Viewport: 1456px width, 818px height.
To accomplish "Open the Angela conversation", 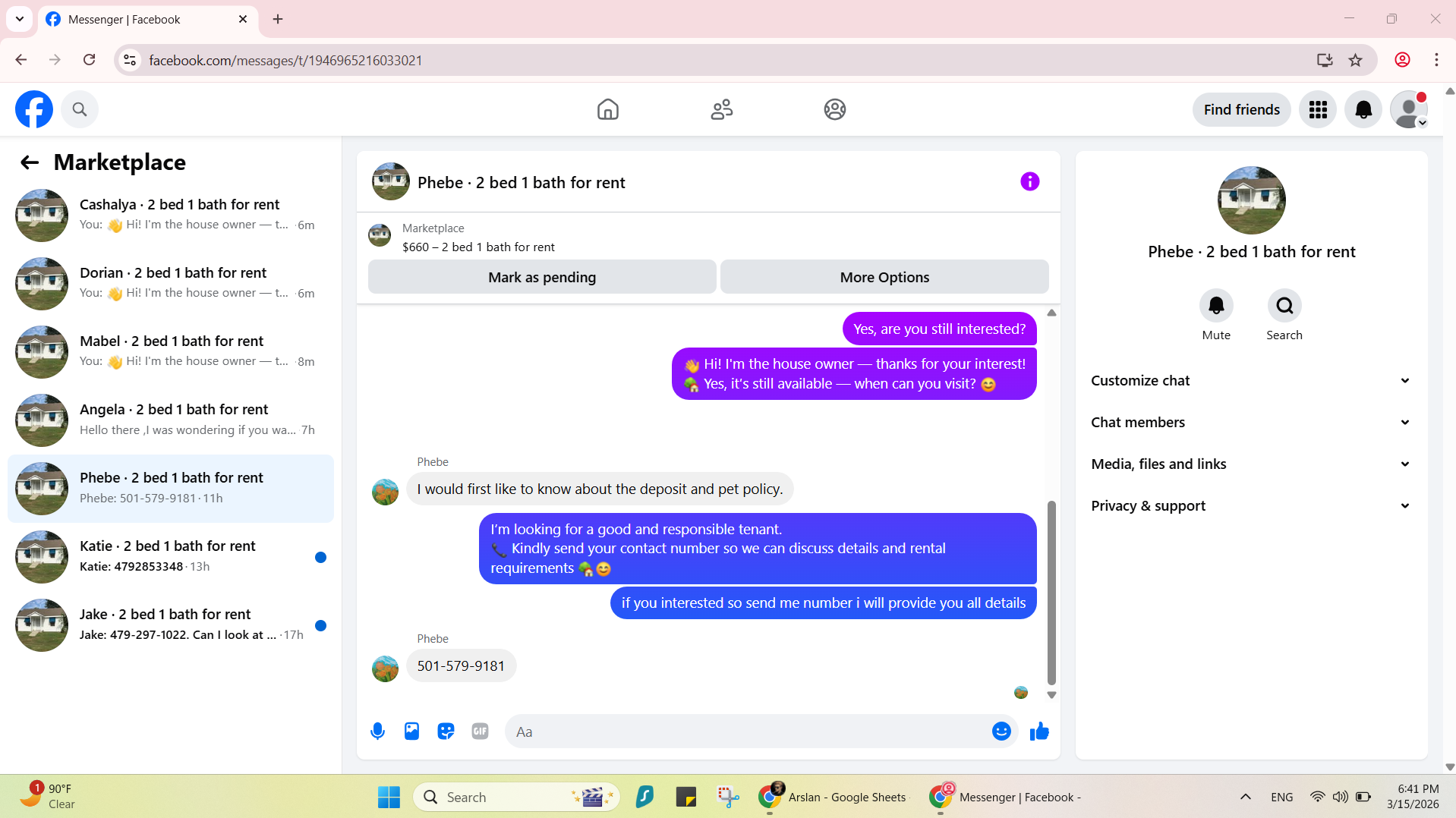I will (171, 420).
